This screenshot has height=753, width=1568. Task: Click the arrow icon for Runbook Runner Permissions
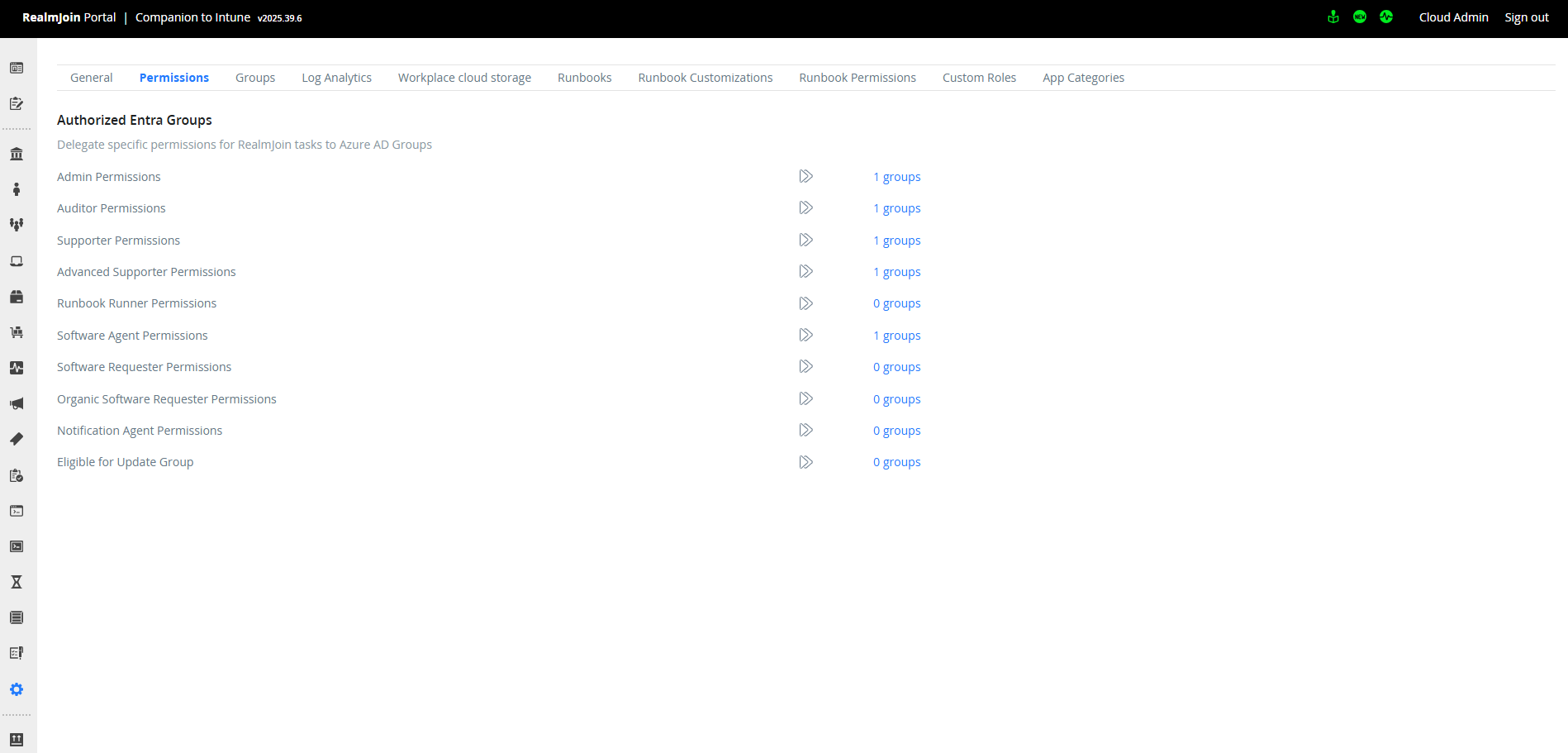805,303
